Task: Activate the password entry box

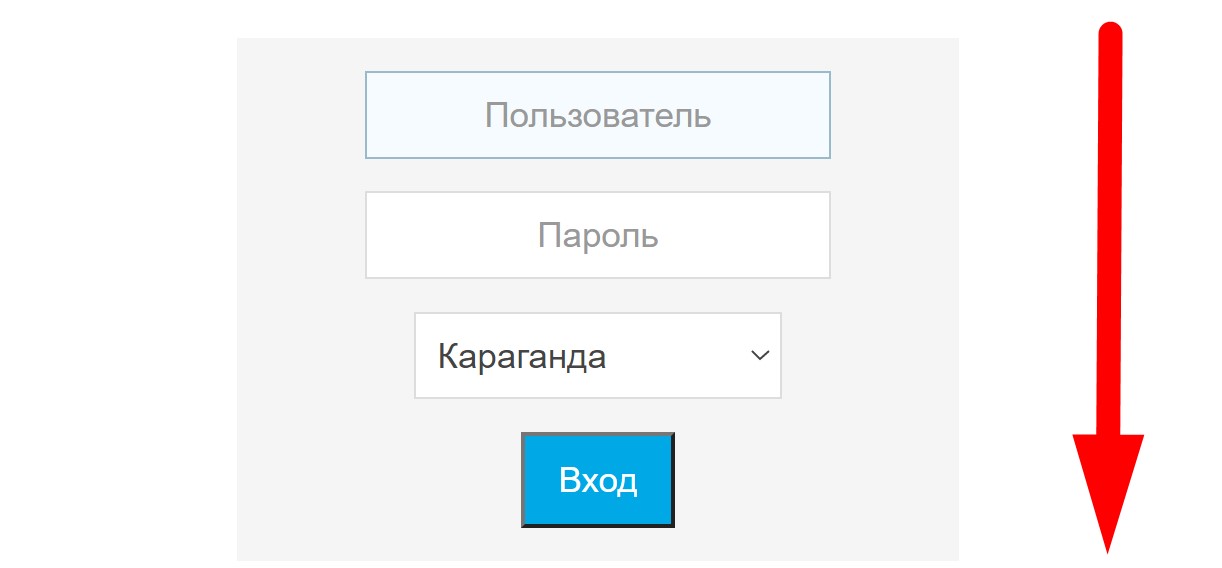Action: coord(597,235)
